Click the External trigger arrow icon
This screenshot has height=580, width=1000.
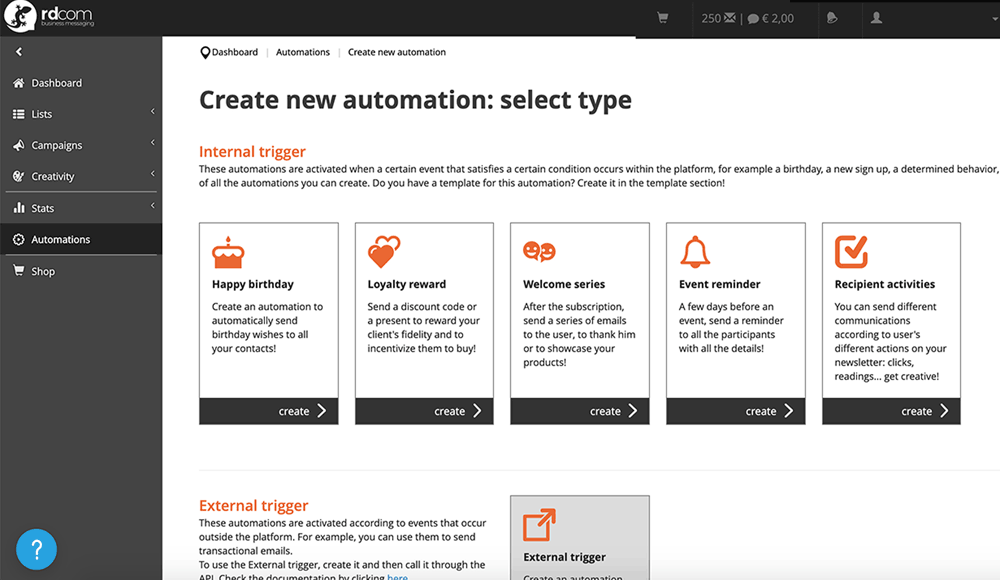coord(539,525)
